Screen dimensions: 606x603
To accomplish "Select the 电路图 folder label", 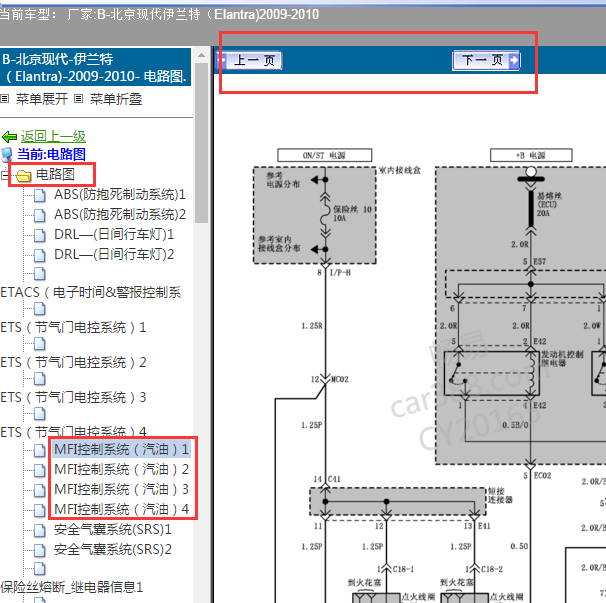I will tap(55, 174).
